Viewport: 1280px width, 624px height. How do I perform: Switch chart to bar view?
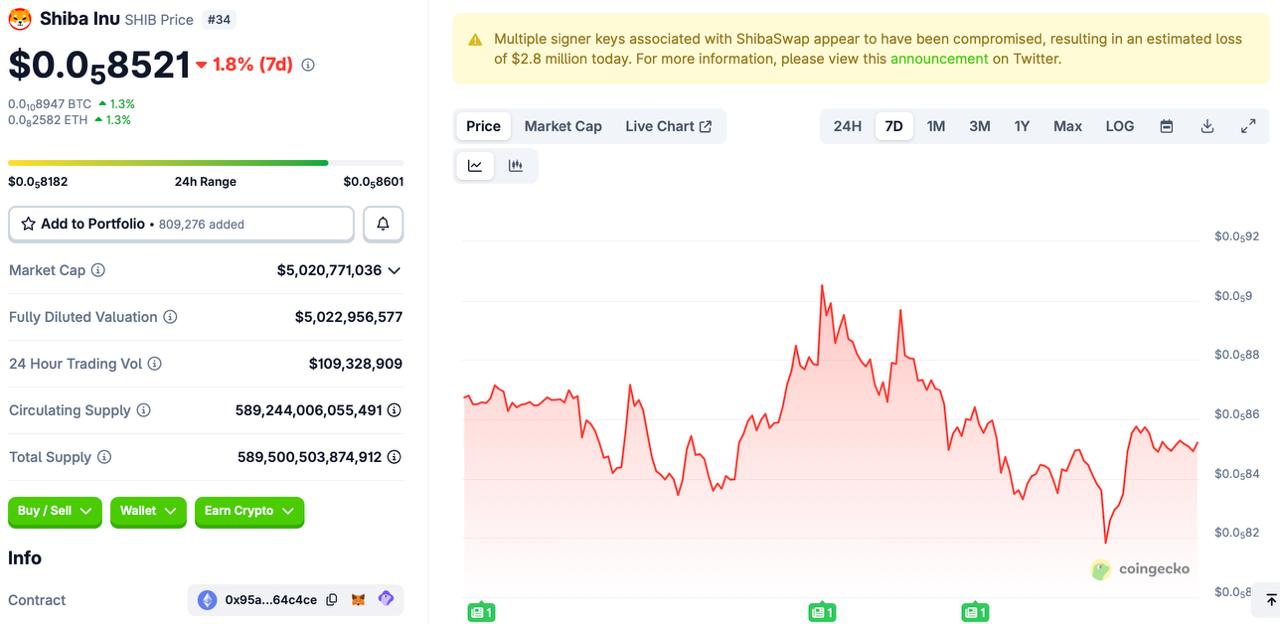coord(516,165)
